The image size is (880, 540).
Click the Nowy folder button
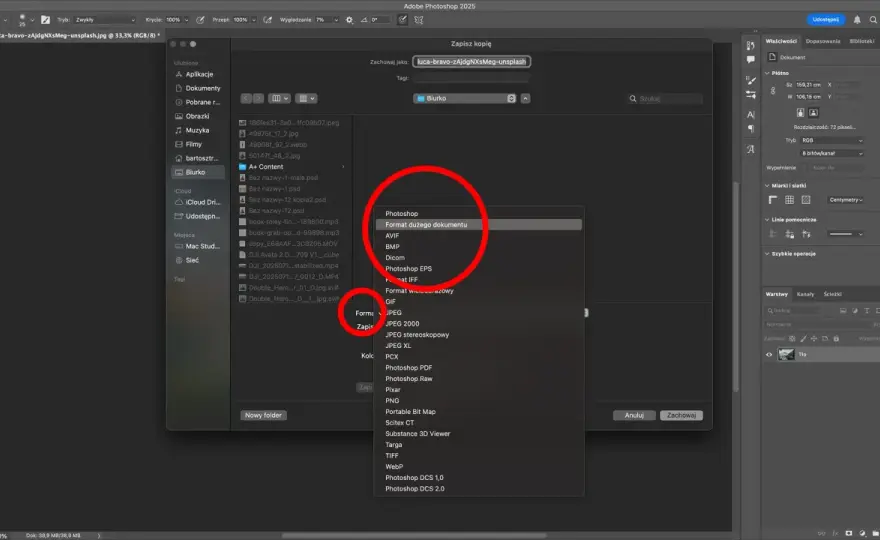click(x=263, y=415)
